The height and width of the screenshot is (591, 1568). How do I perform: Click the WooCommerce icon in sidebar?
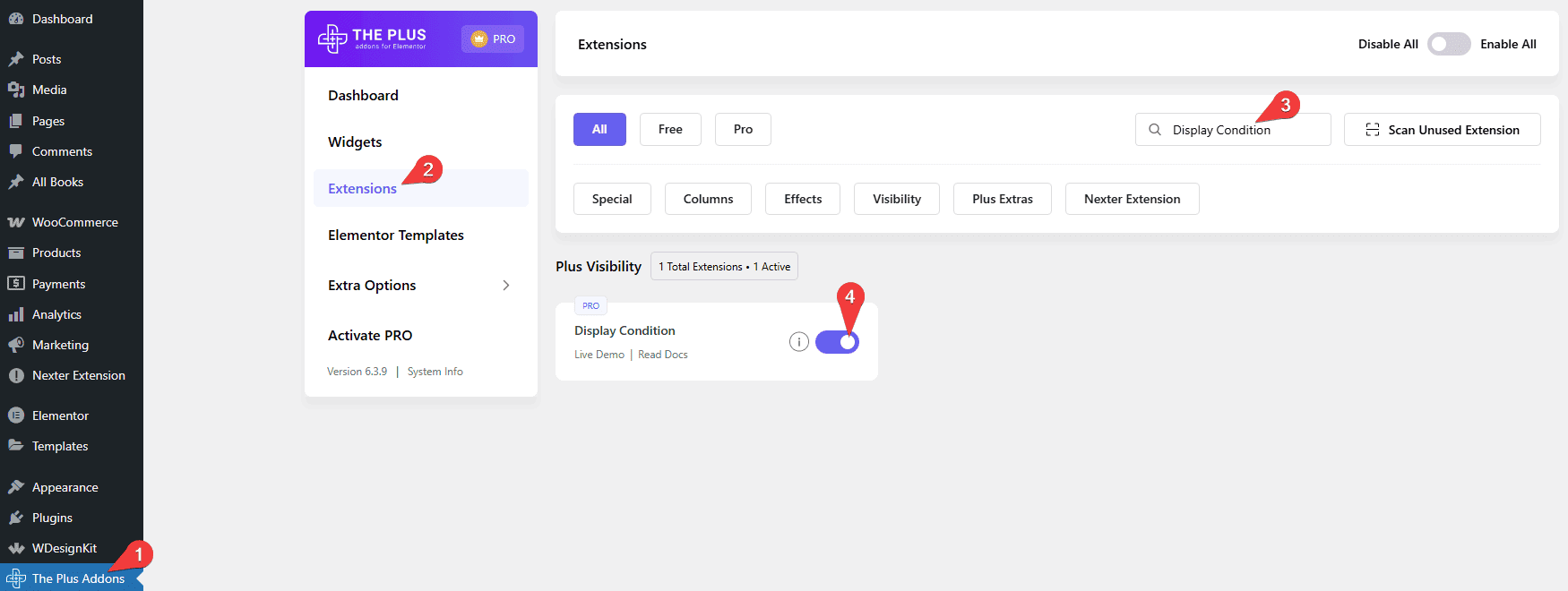tap(16, 222)
